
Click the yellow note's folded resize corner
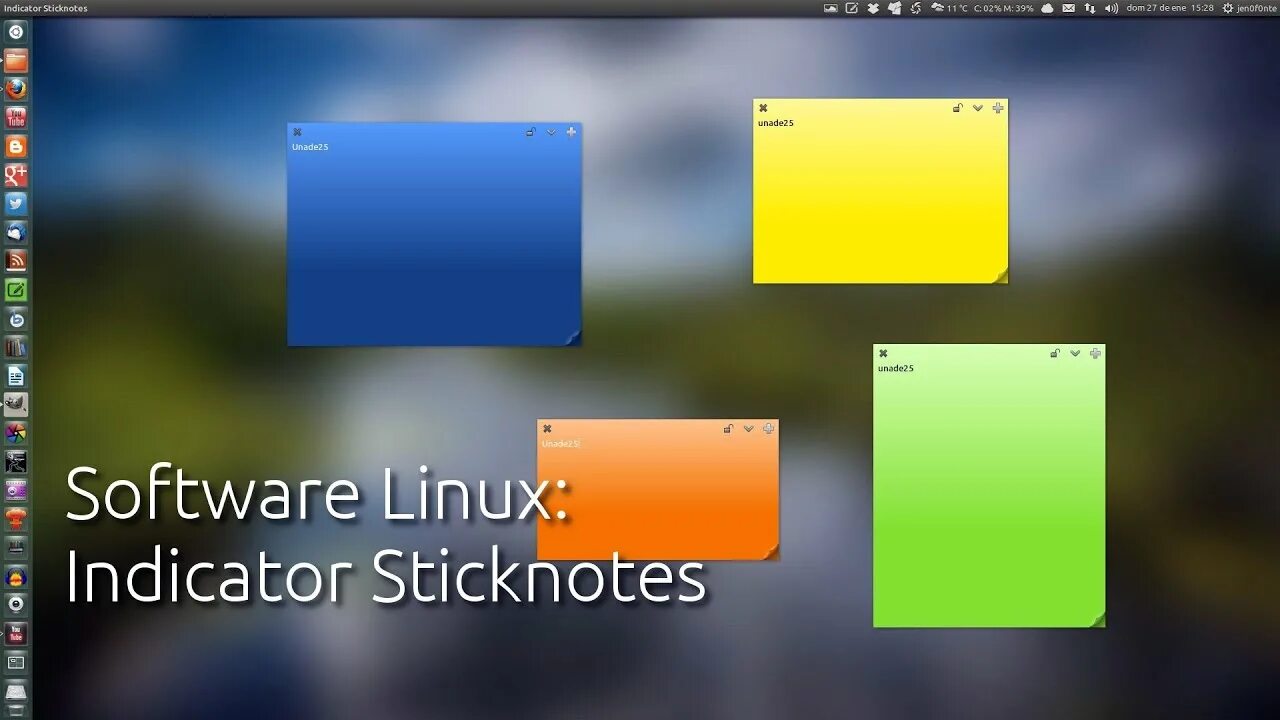point(1000,276)
